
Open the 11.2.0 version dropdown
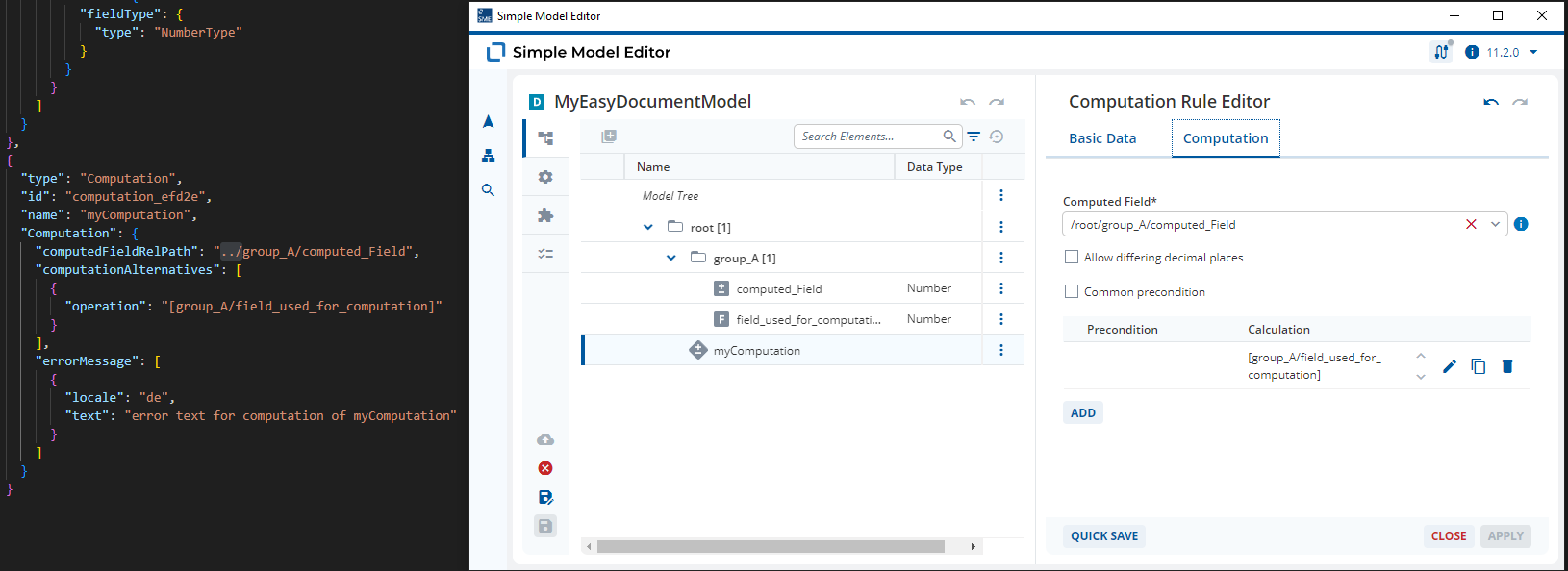coord(1533,52)
